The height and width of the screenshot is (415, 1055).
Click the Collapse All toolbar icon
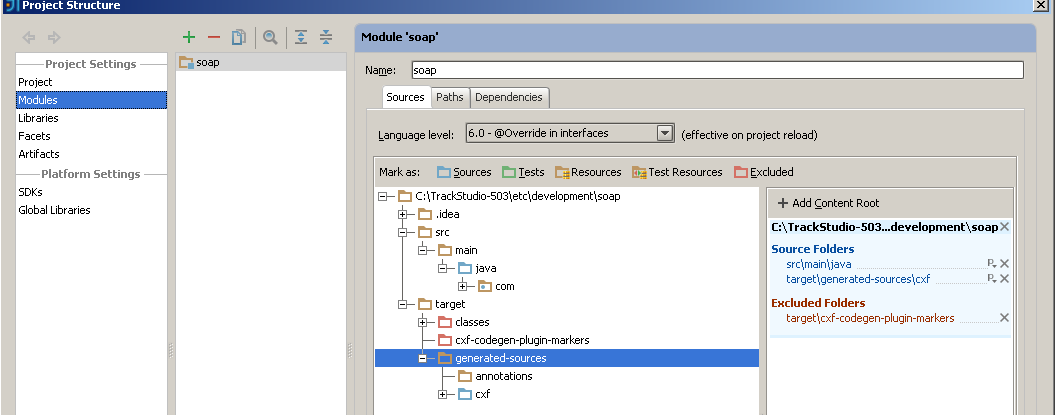pos(325,38)
